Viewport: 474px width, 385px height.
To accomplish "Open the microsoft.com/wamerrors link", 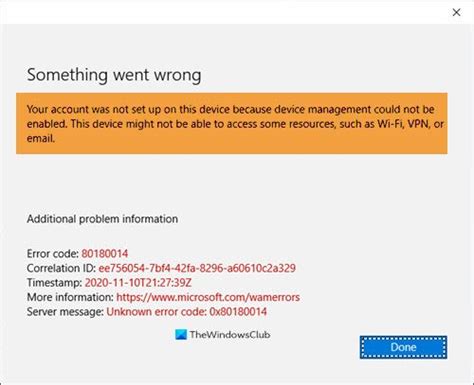I will 208,297.
